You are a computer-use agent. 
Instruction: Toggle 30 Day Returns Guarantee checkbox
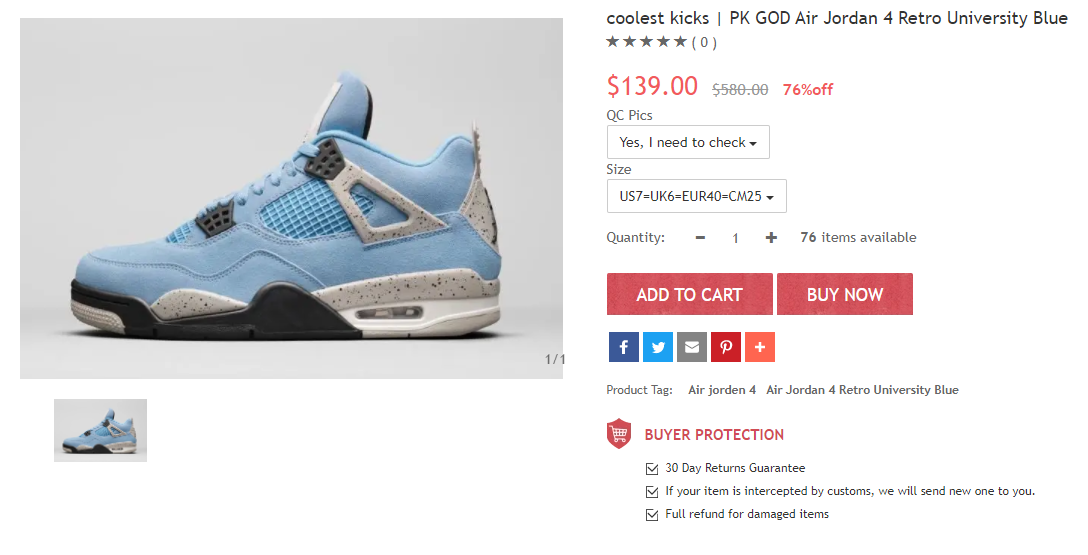click(x=652, y=469)
